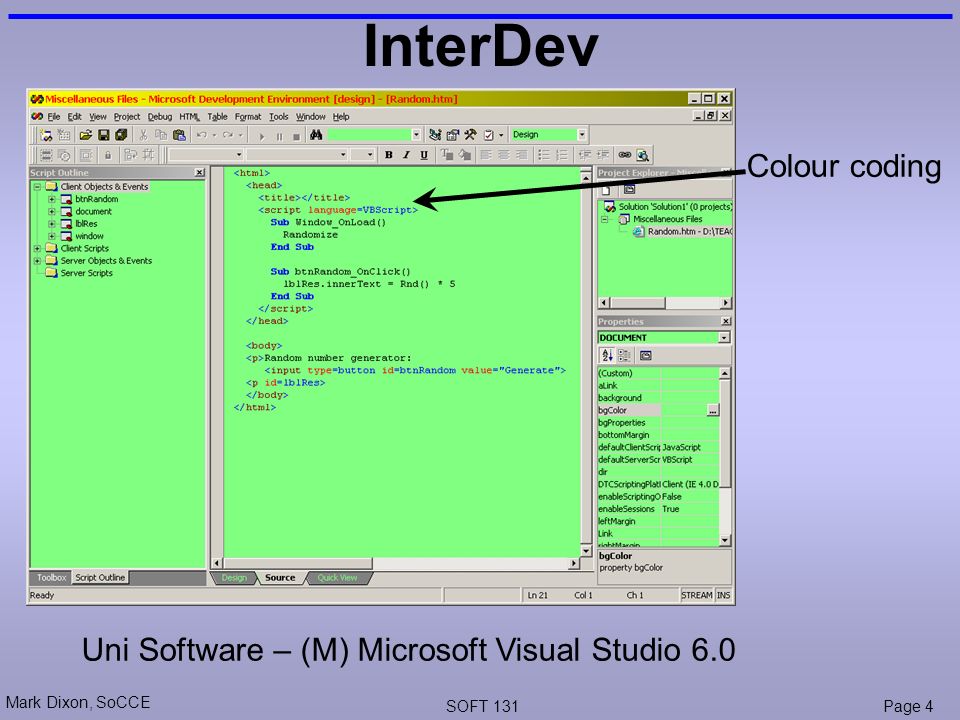Open the Tools menu
Viewport: 960px width, 720px height.
pos(279,116)
